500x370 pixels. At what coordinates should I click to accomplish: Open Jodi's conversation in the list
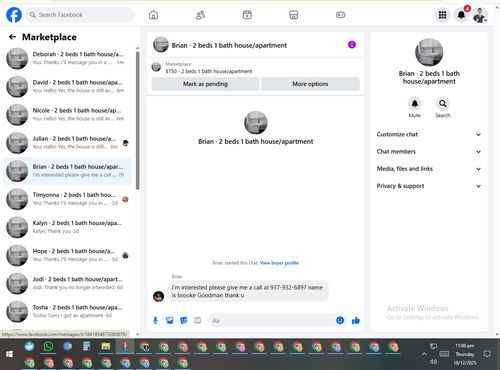[67, 283]
